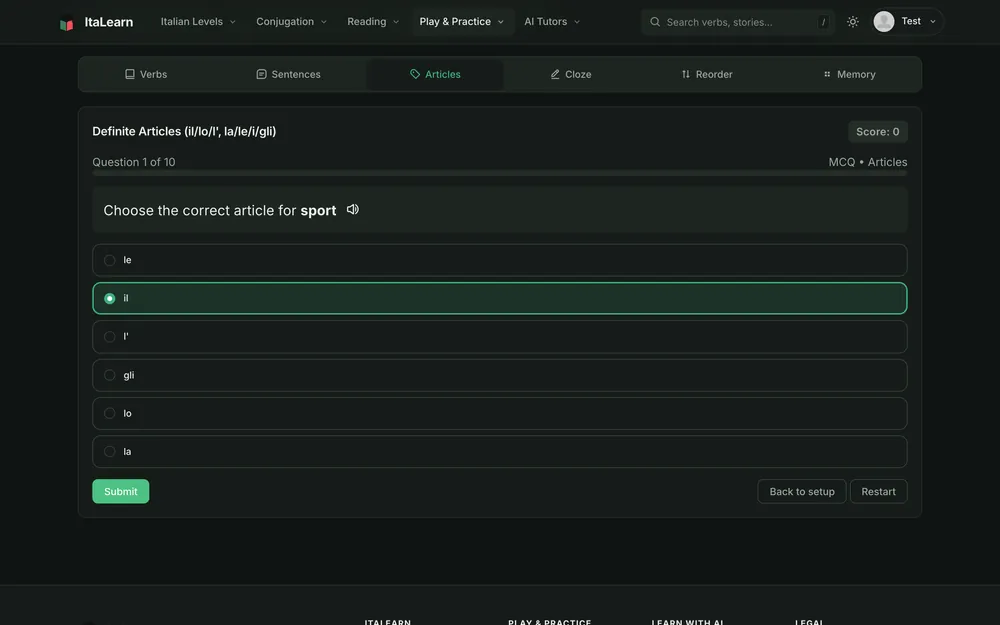Click the Memory grid icon
Screen dimensions: 1000x625
tap(827, 74)
